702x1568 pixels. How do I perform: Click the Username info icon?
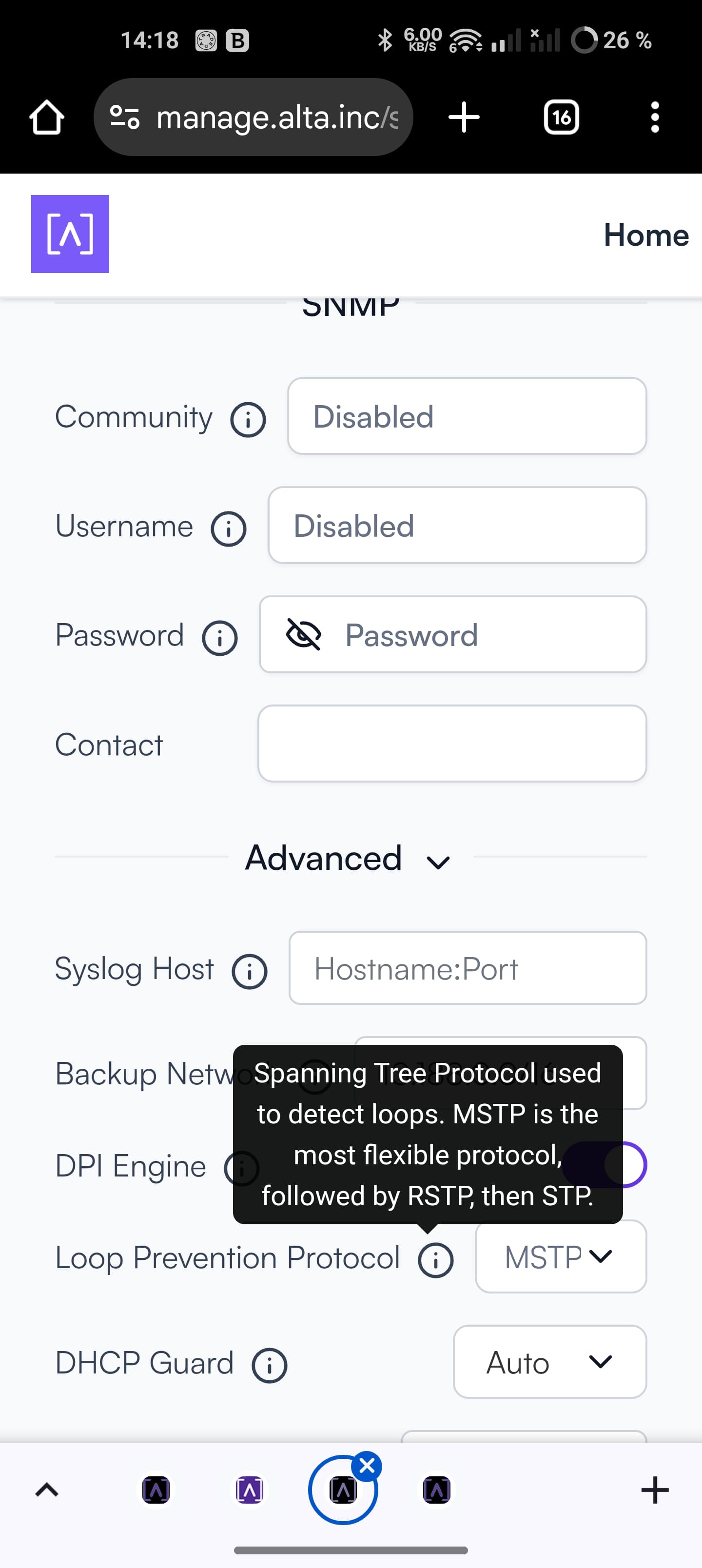pos(228,529)
